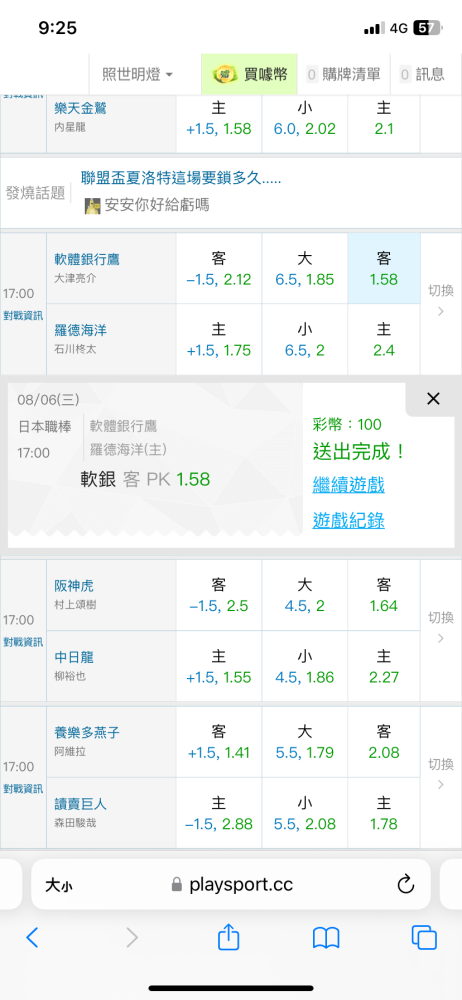Select 羅德海洋 主 +1.5, 1.75 spread
The image size is (462, 1000).
(x=219, y=339)
